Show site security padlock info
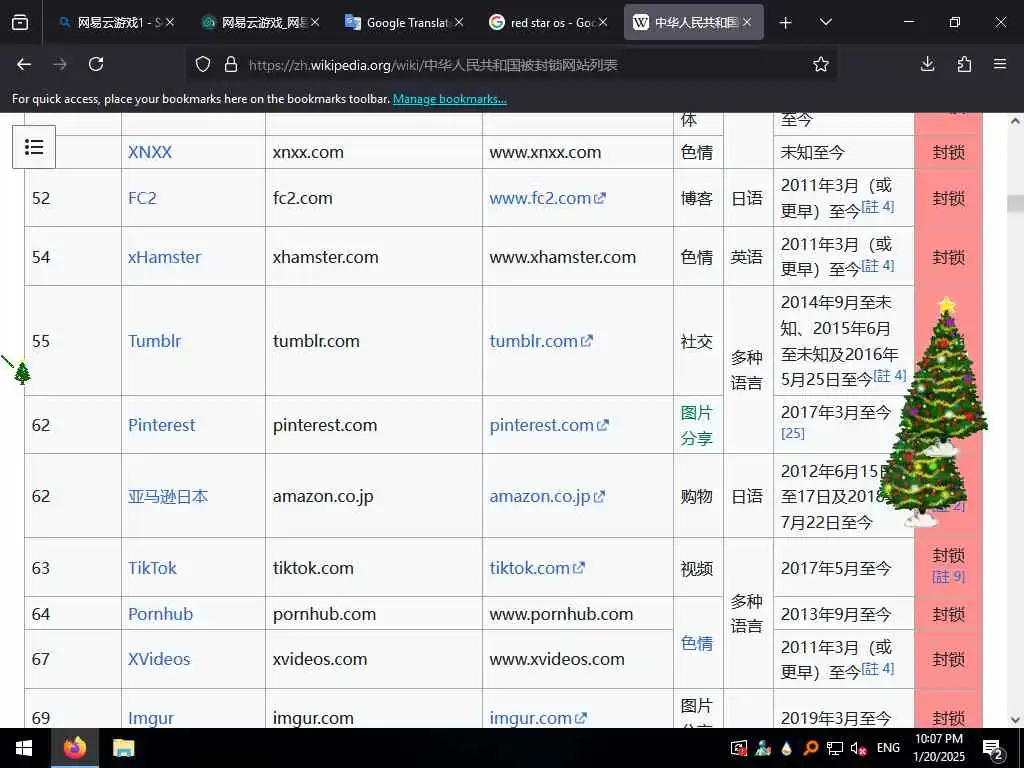Screen dimensions: 1024x768 coord(231,64)
